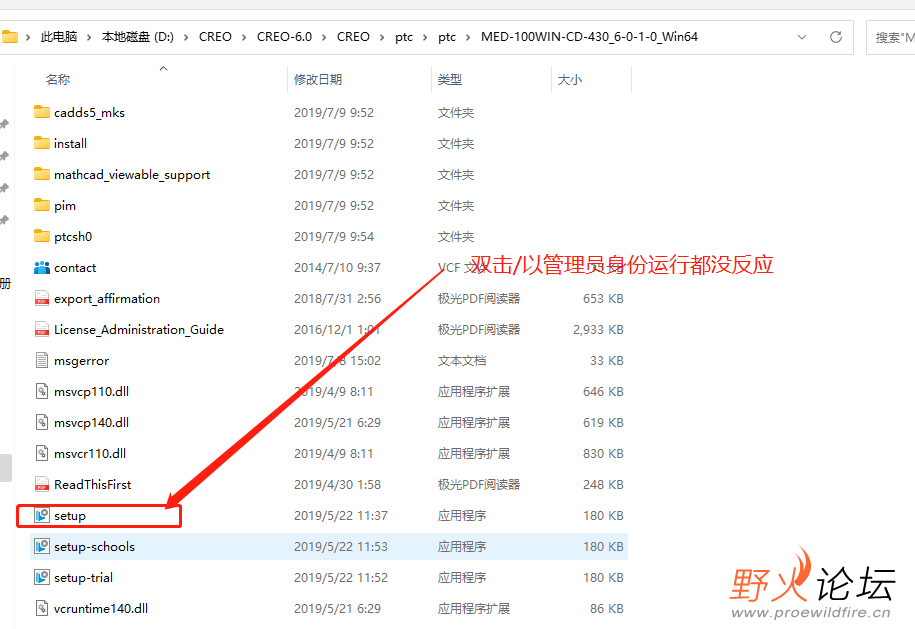This screenshot has width=915, height=629.
Task: Select the ptcsh0 folder name
Action: (73, 236)
